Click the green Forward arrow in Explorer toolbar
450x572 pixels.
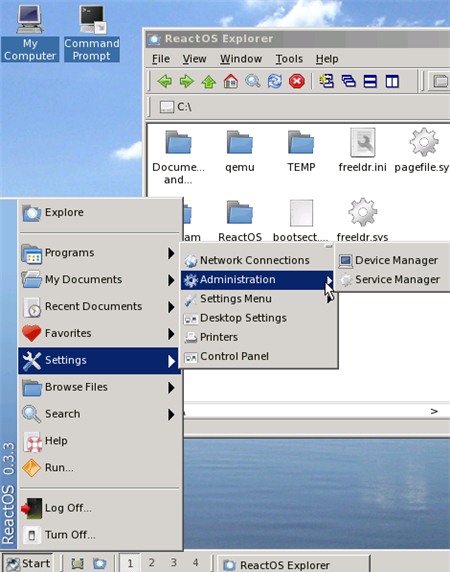point(187,81)
